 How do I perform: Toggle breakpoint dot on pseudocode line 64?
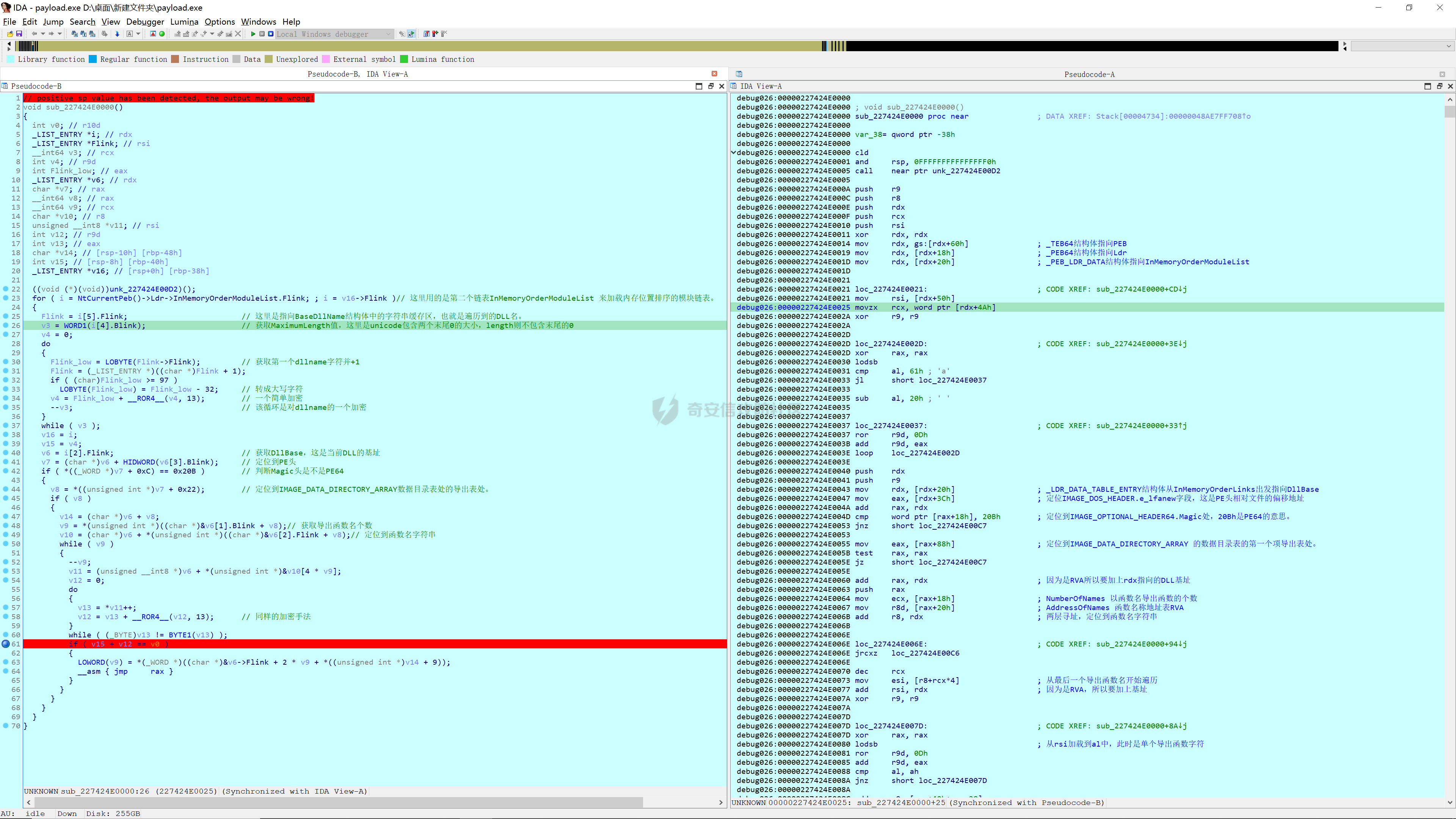pos(6,671)
